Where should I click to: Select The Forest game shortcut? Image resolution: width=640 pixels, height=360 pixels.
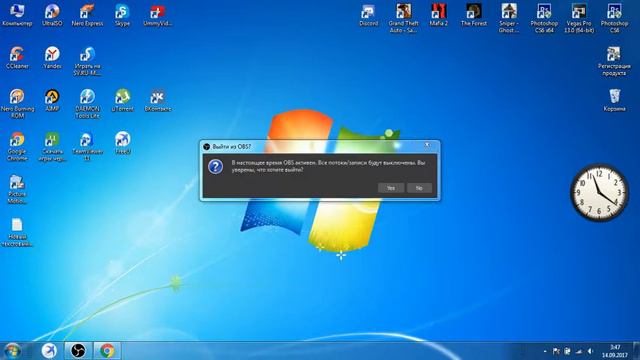click(473, 15)
